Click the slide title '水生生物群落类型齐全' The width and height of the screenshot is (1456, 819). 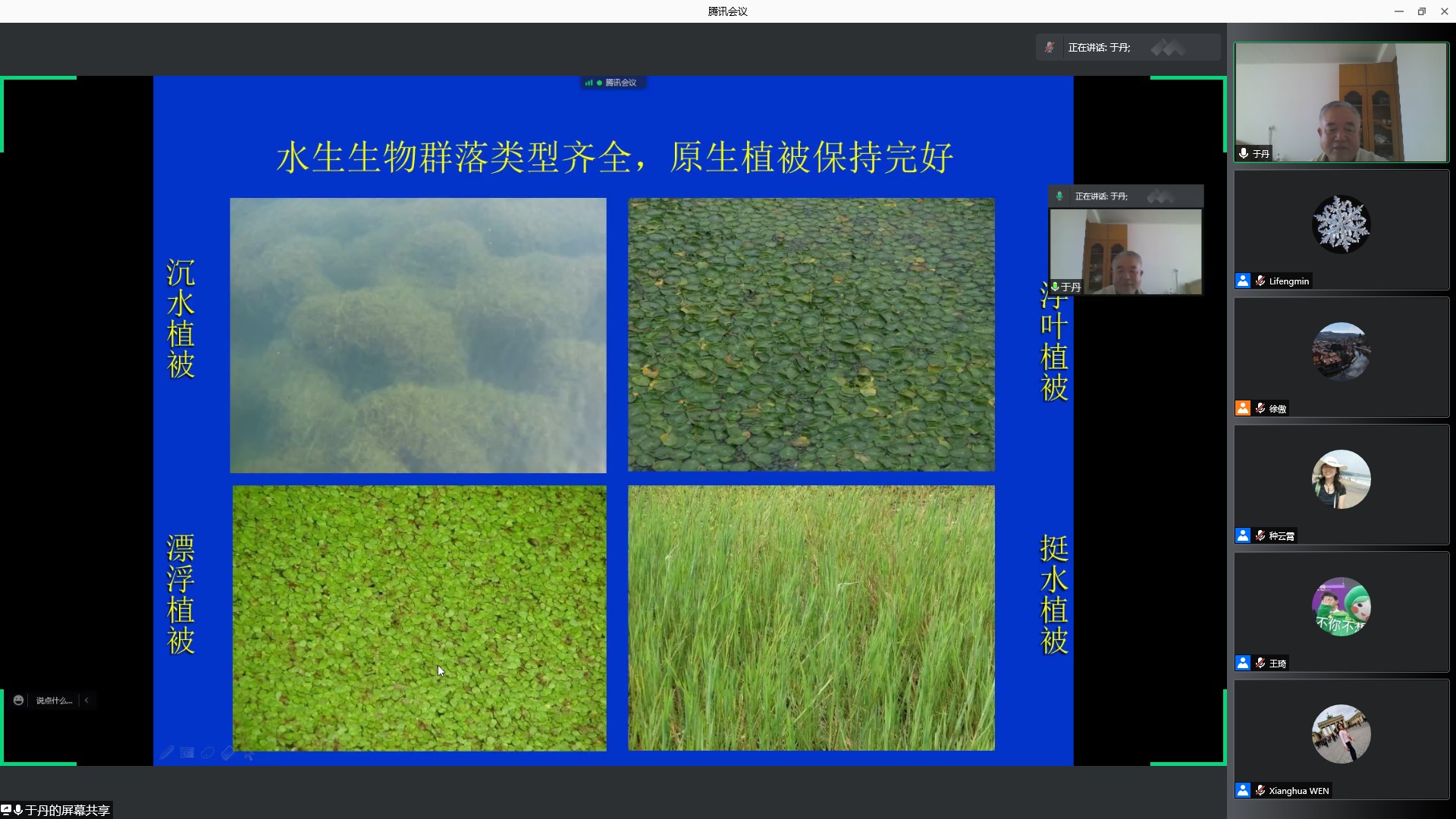453,158
